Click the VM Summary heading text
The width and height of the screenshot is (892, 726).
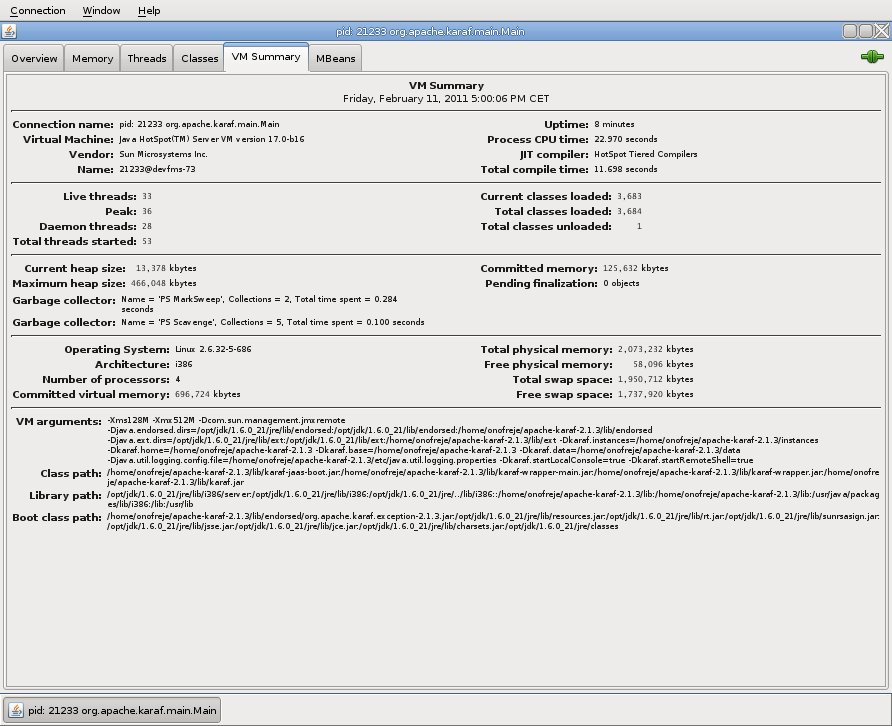click(x=446, y=86)
